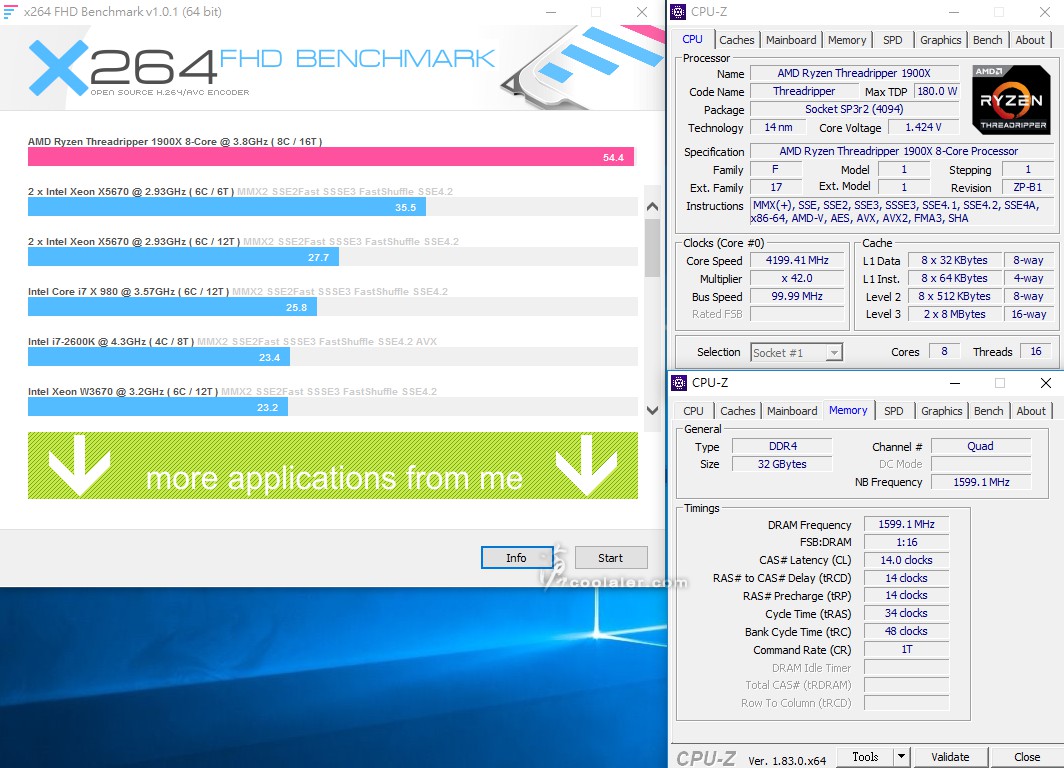1064x768 pixels.
Task: Click the Core Speed value 4199.41 MHz
Action: pyautogui.click(x=797, y=261)
